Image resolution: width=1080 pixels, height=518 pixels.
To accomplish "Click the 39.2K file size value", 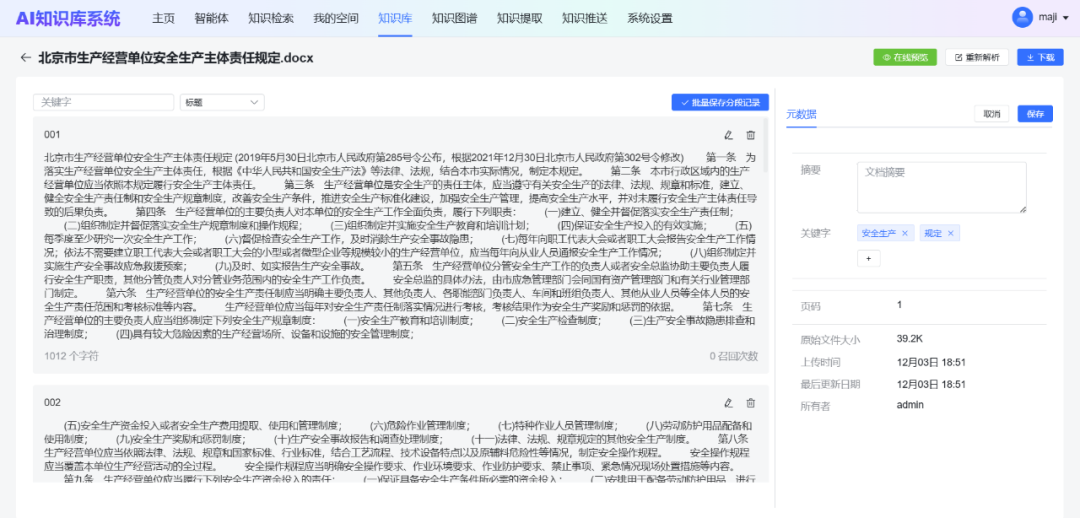I will 910,338.
